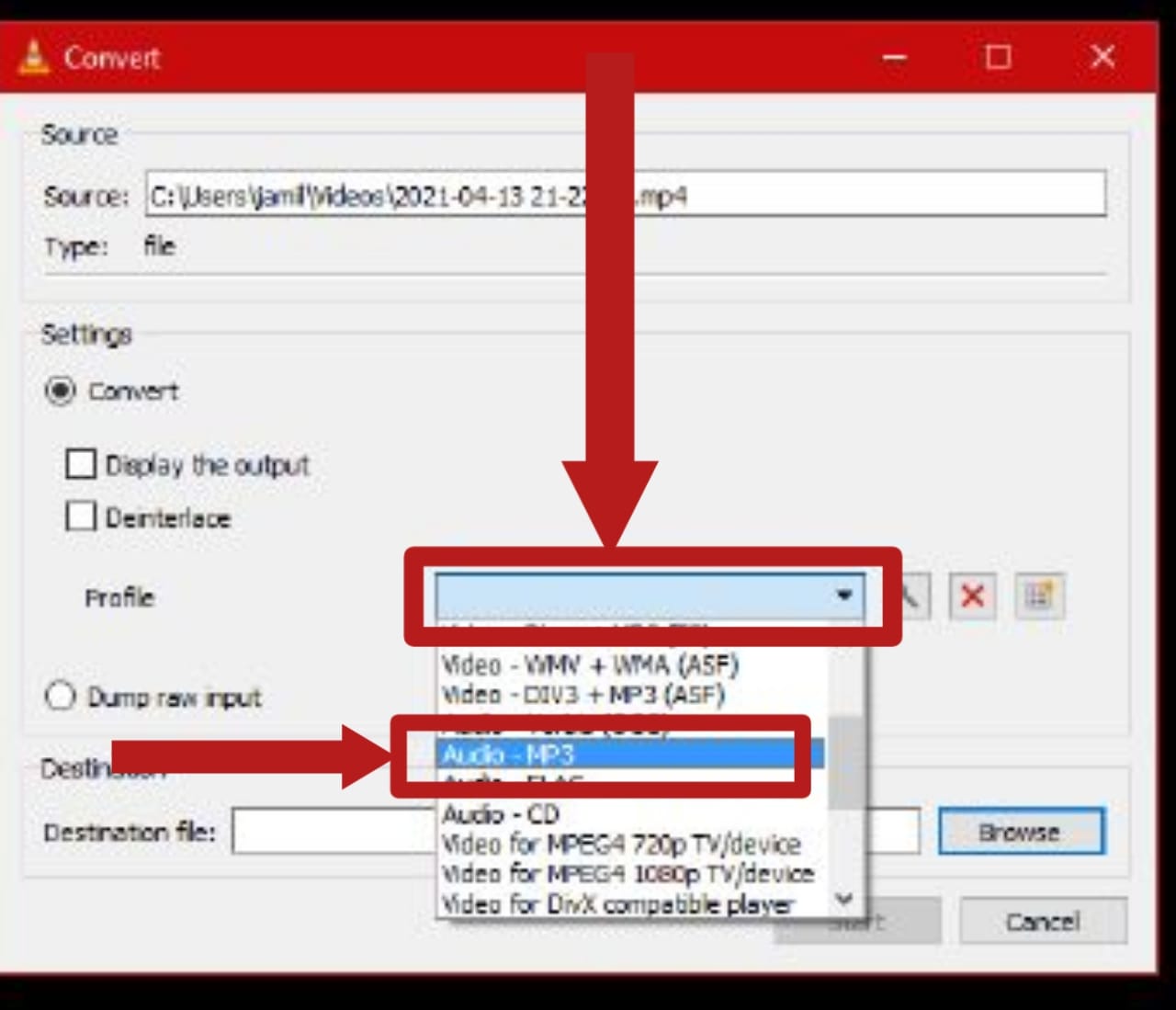Choose Video - DIV3 + MP3 (ASF) profile
The height and width of the screenshot is (1010, 1176).
point(632,695)
